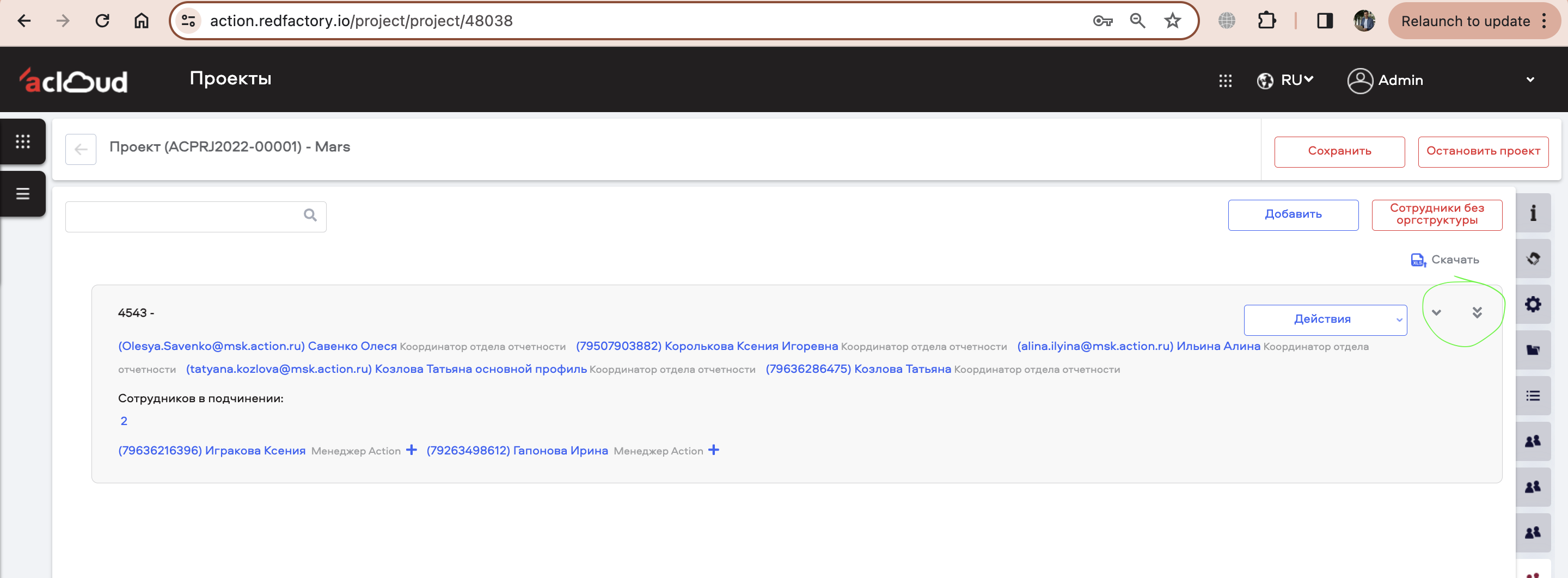Click the acloud logo

coord(73,79)
